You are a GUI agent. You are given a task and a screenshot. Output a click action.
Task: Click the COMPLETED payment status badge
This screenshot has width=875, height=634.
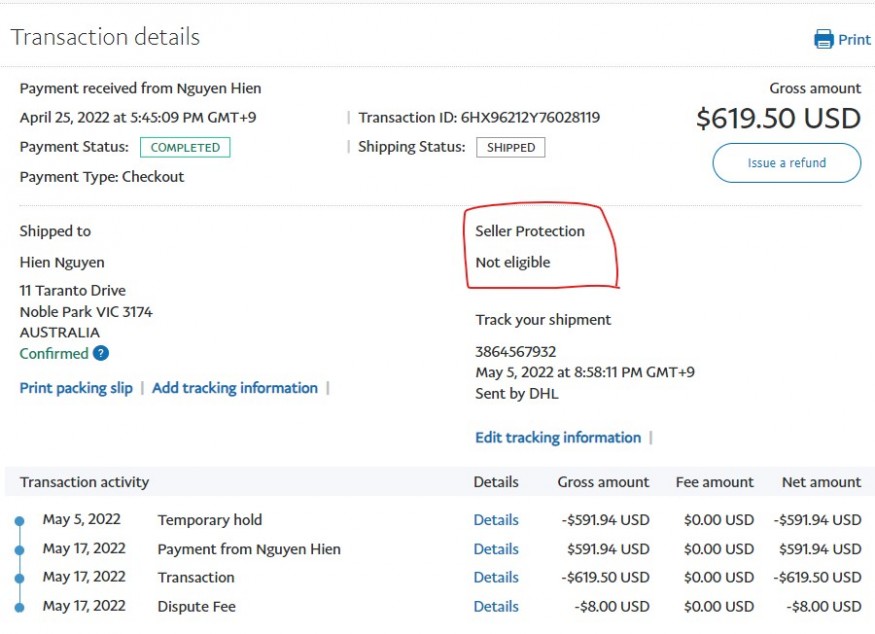[185, 147]
